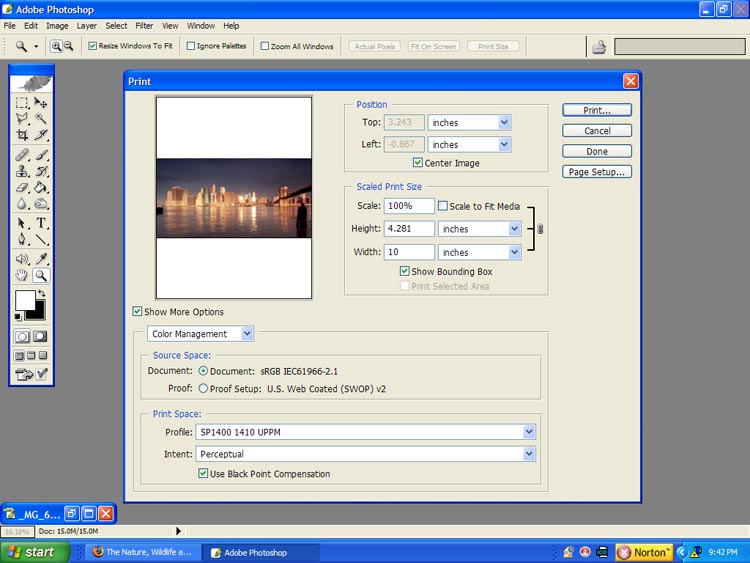Viewport: 750px width, 563px height.
Task: Open the Edit menu
Action: [x=31, y=26]
